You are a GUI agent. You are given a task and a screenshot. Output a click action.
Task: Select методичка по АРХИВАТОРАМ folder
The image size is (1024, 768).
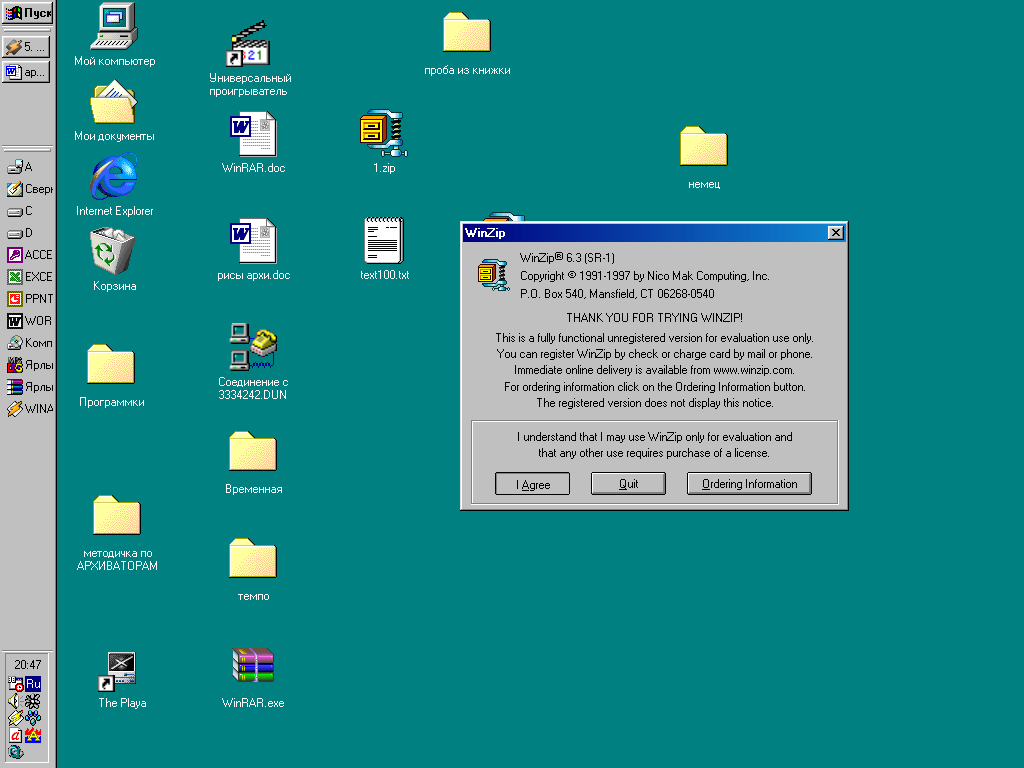click(117, 533)
